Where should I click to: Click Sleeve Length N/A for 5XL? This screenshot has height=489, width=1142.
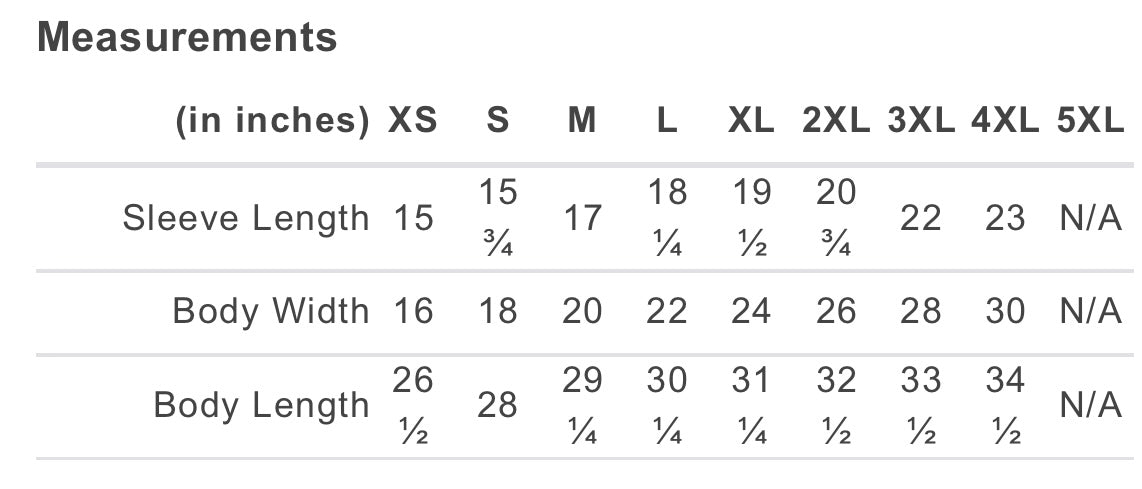(1090, 218)
